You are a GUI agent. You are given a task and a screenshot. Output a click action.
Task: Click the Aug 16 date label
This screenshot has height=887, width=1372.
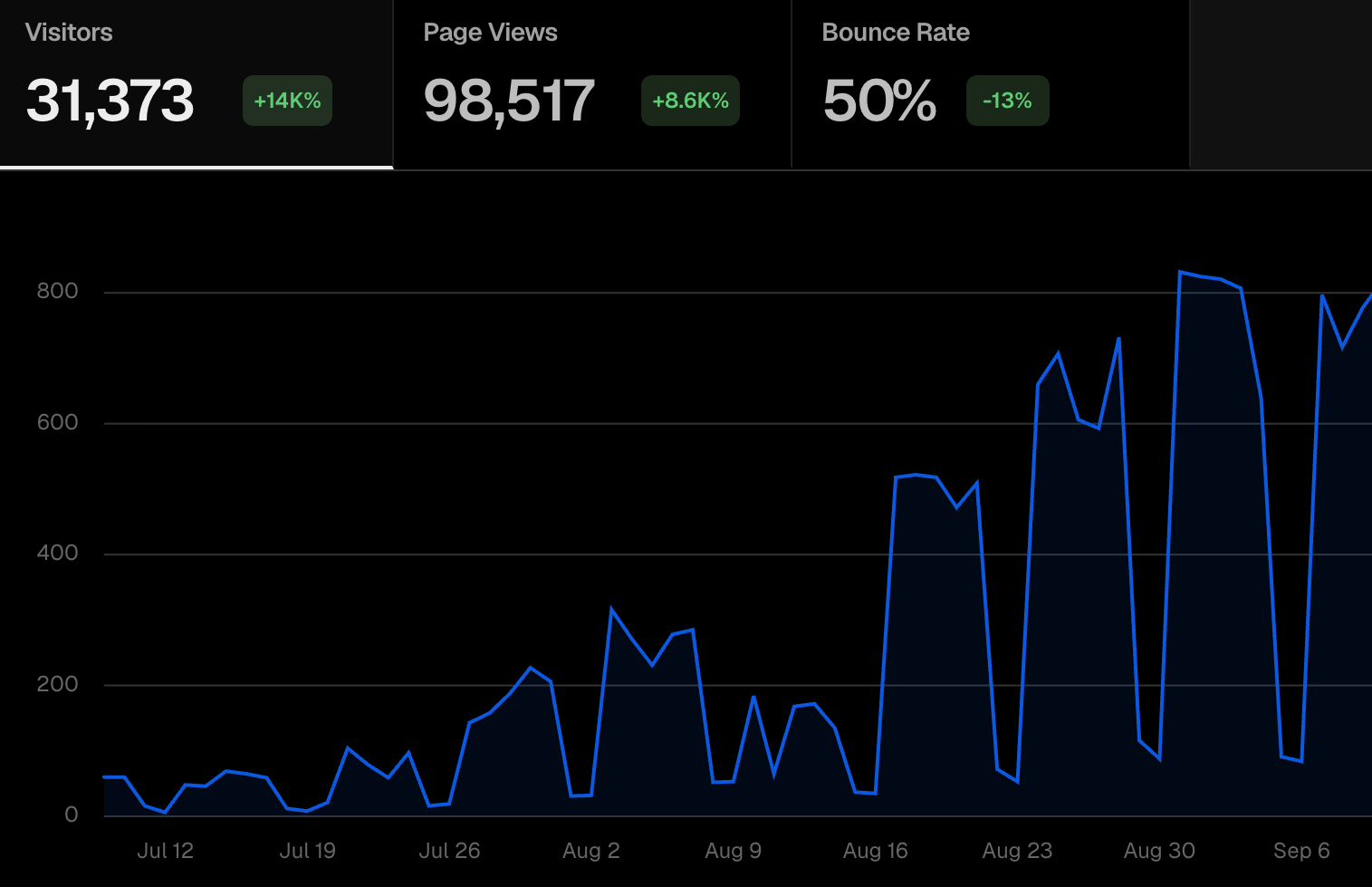pyautogui.click(x=876, y=851)
